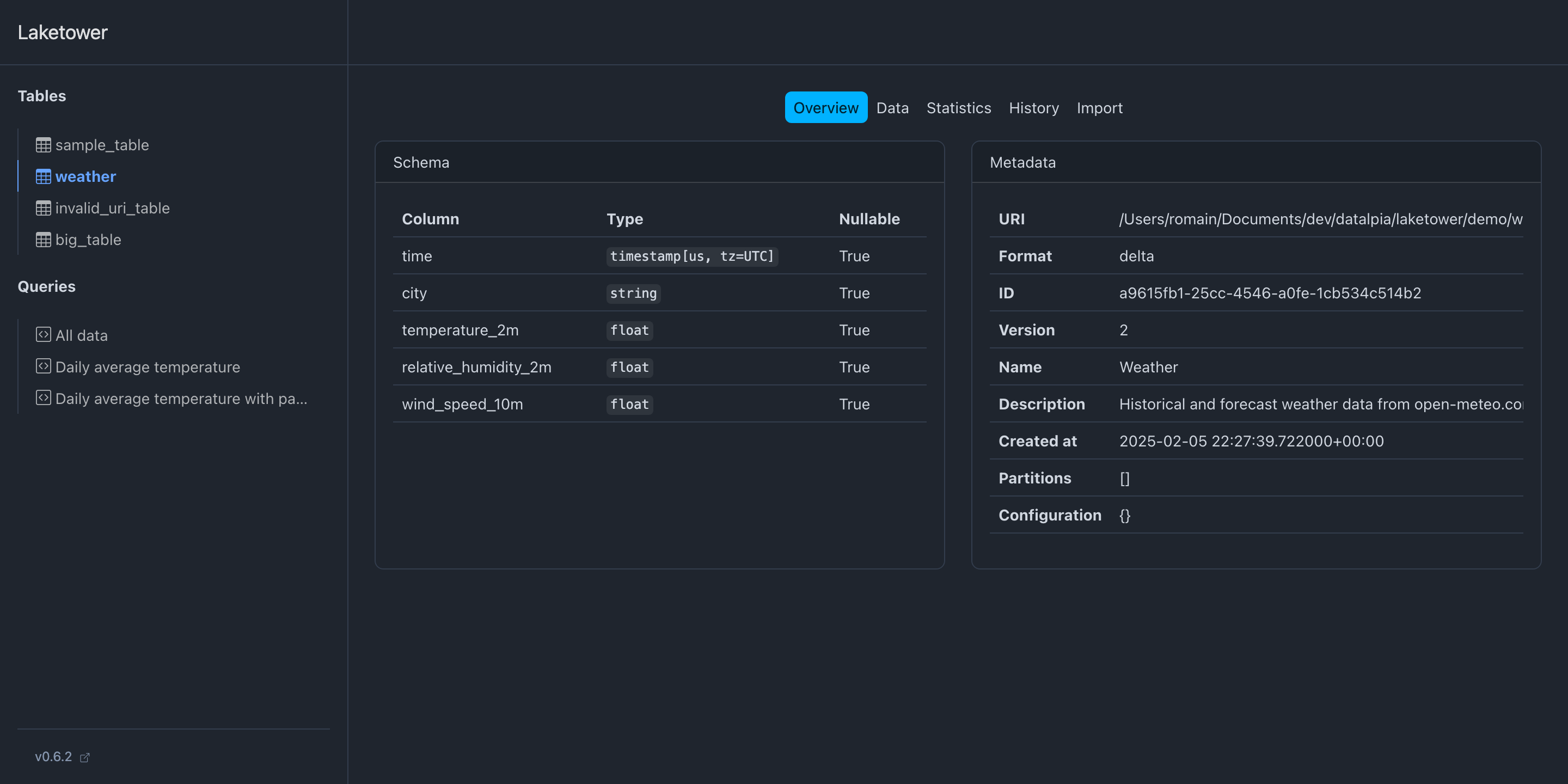Click the v0.6.2 version link

pos(53,757)
